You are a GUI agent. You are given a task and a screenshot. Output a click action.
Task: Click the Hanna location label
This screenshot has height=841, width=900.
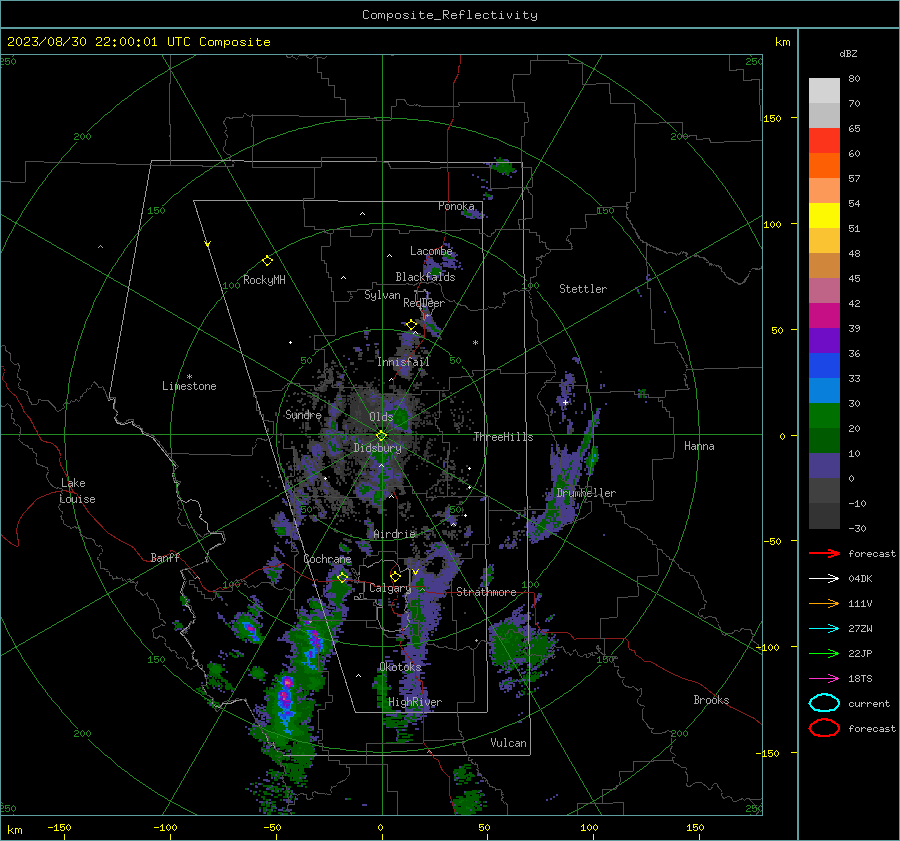click(x=699, y=446)
